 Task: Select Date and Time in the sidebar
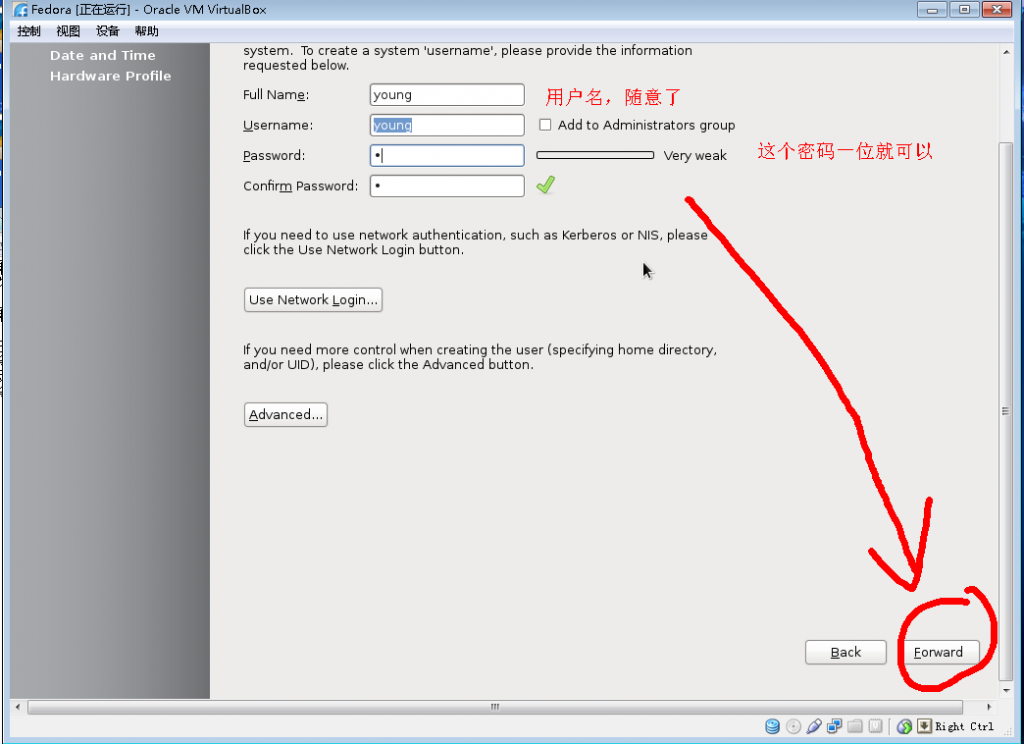(x=102, y=55)
